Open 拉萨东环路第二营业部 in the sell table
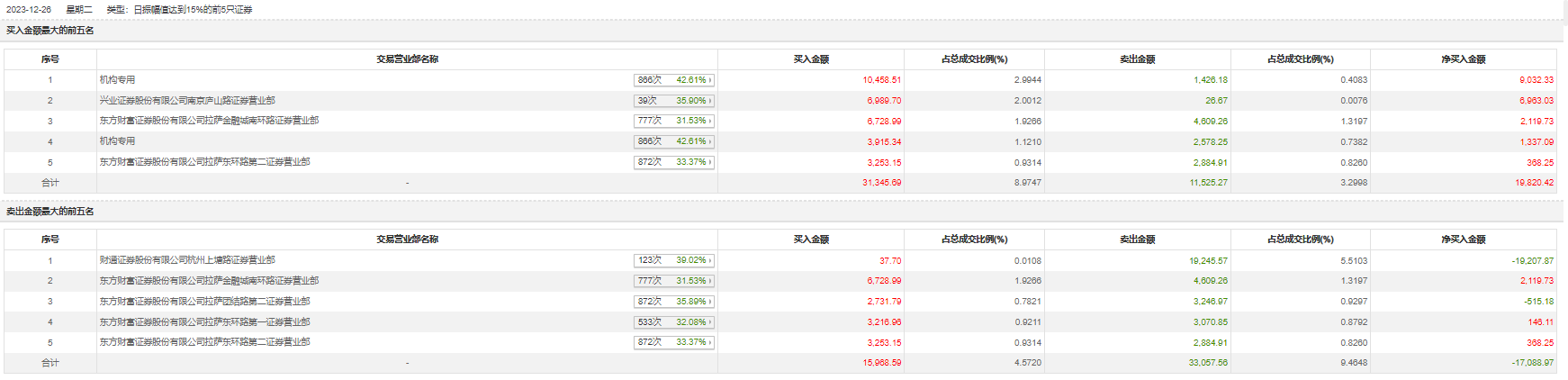The image size is (1568, 380). tap(204, 342)
